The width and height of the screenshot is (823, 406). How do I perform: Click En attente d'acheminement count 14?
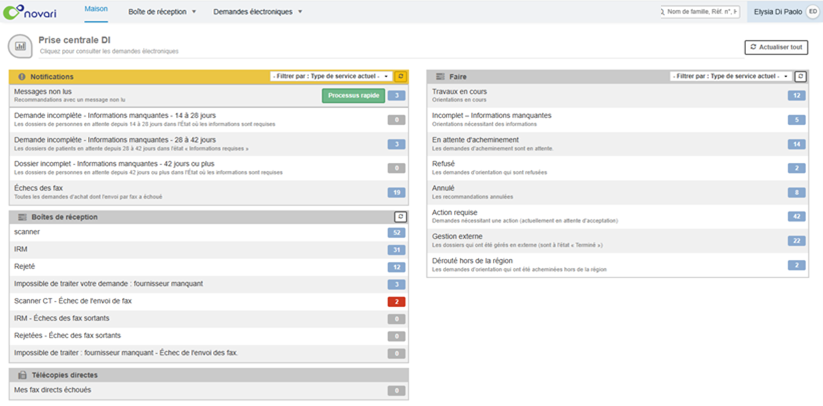(797, 144)
